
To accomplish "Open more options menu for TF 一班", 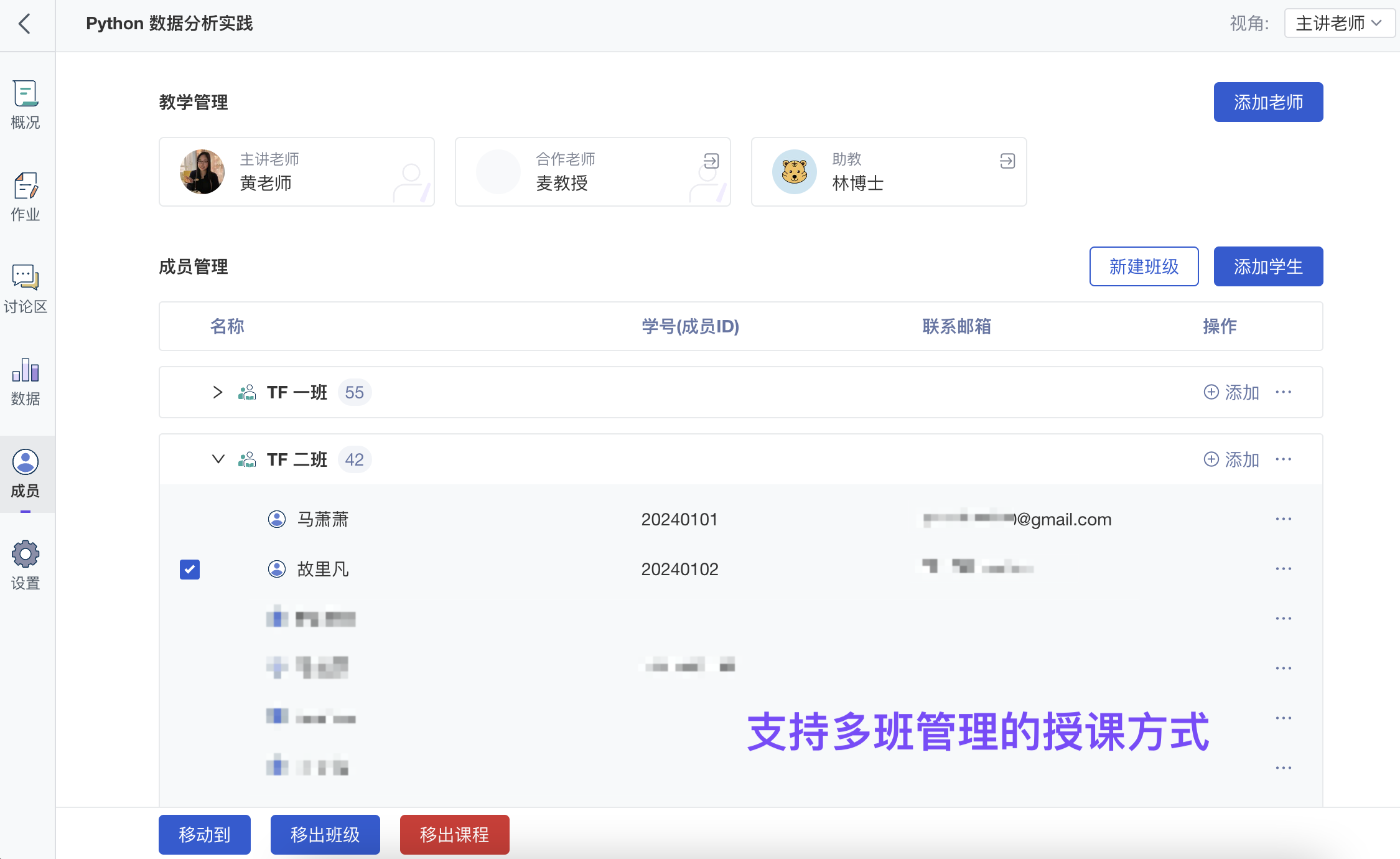I will point(1283,392).
